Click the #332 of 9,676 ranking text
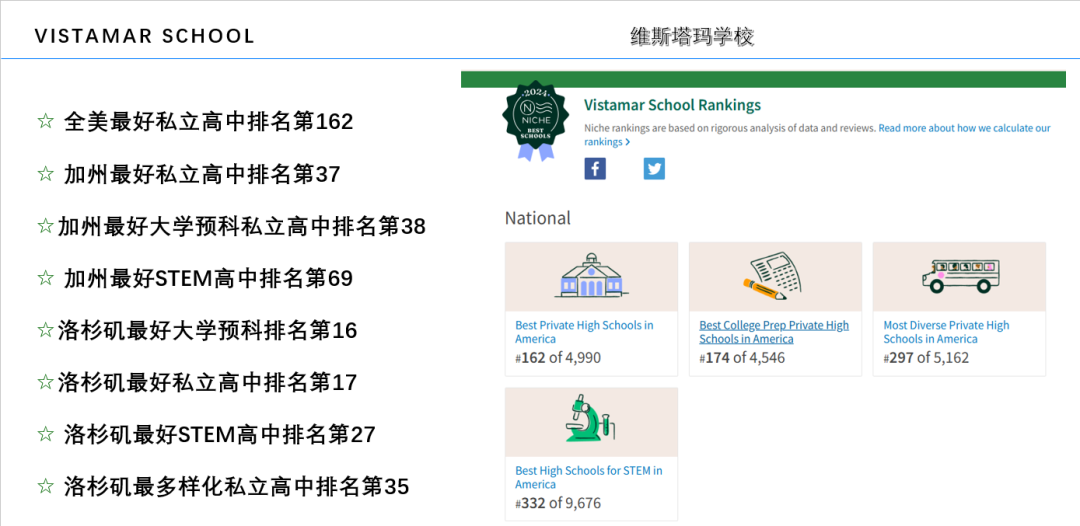Viewport: 1080px width, 526px height. 558,503
